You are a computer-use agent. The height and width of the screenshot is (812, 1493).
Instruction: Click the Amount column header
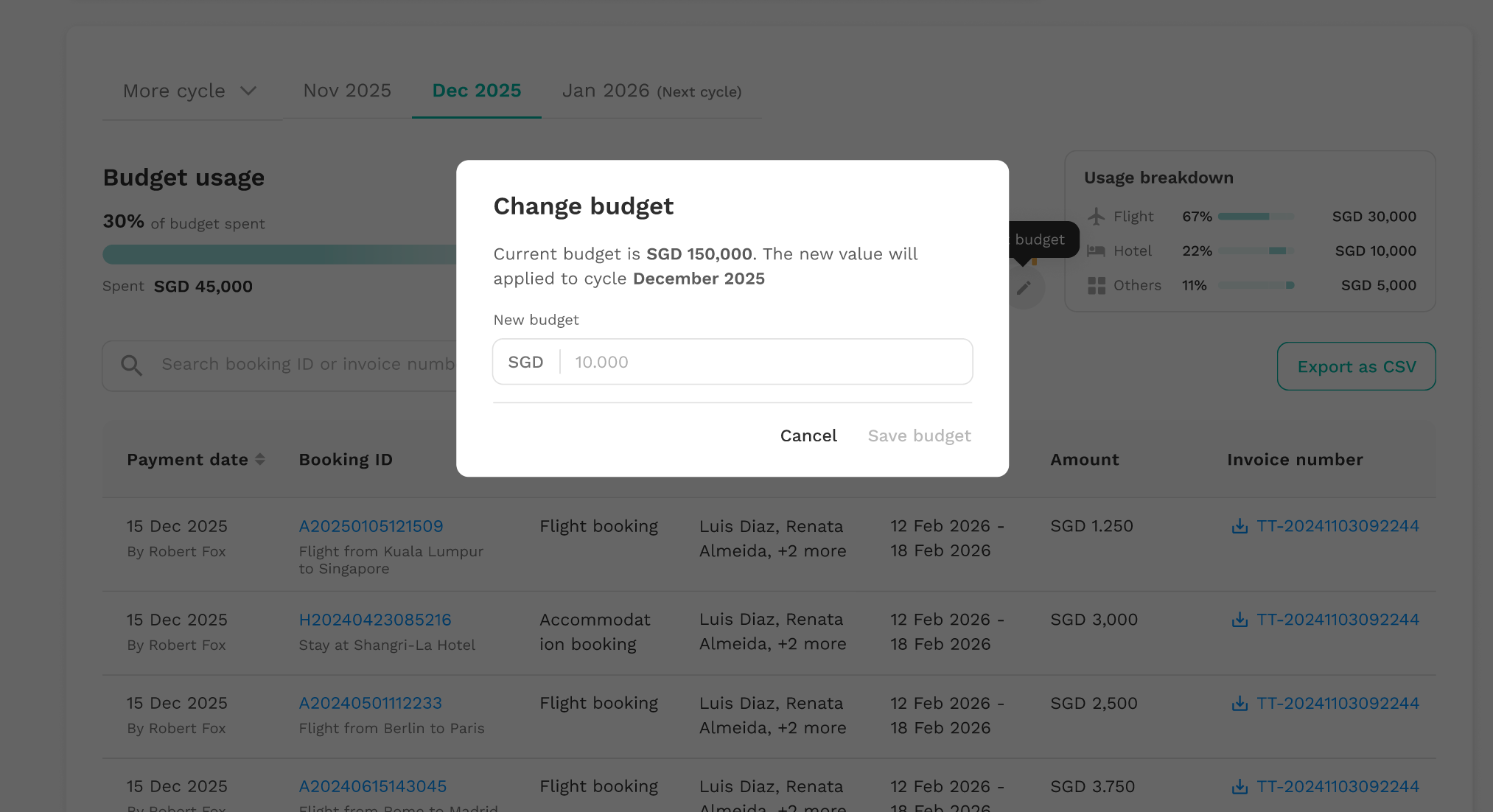(1085, 460)
